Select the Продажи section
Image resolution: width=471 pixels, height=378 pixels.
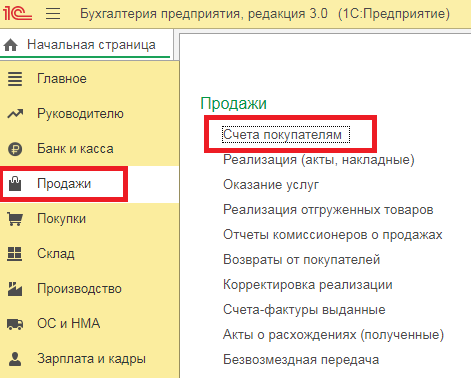click(x=89, y=184)
